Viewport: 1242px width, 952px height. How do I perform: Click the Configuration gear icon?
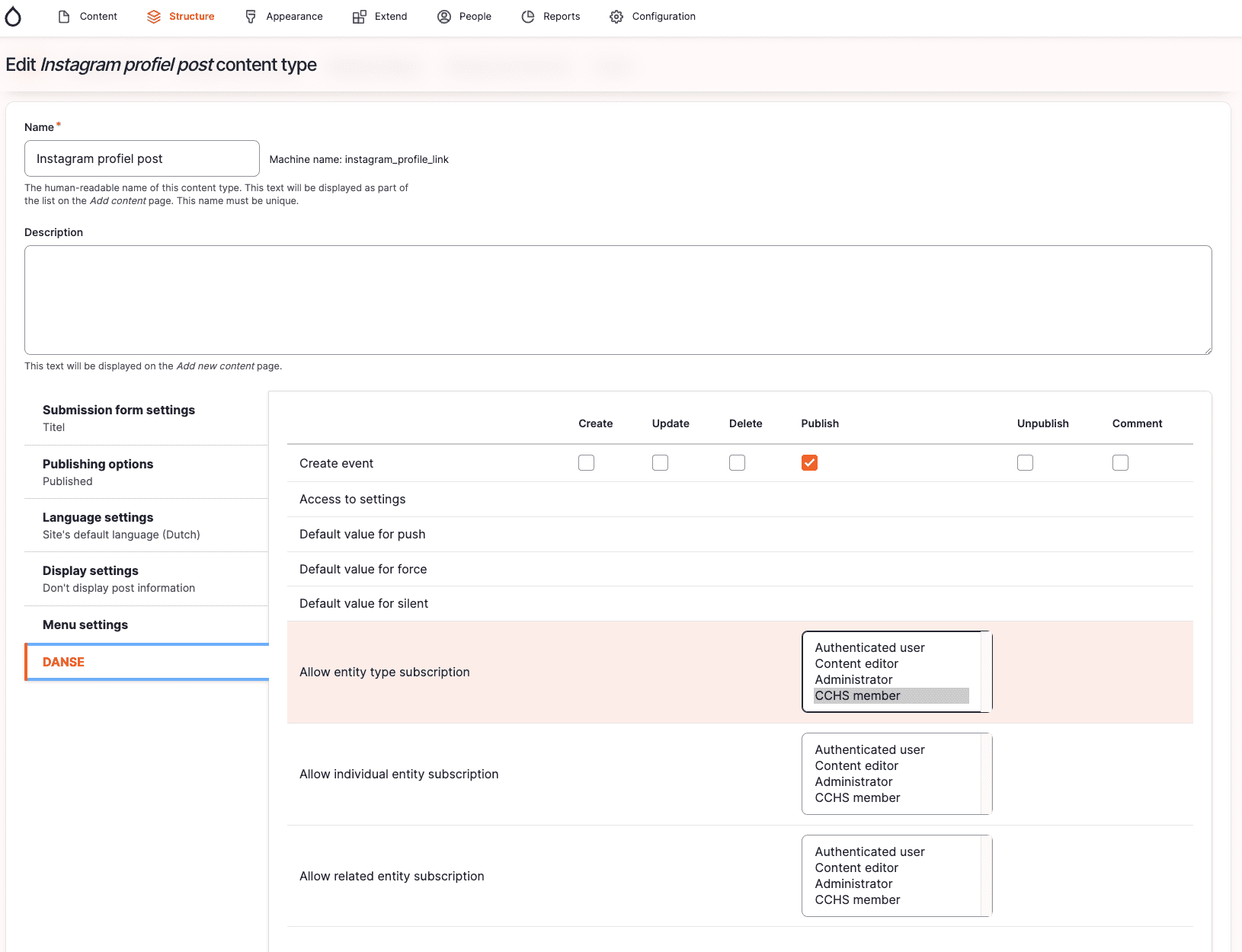click(x=616, y=17)
